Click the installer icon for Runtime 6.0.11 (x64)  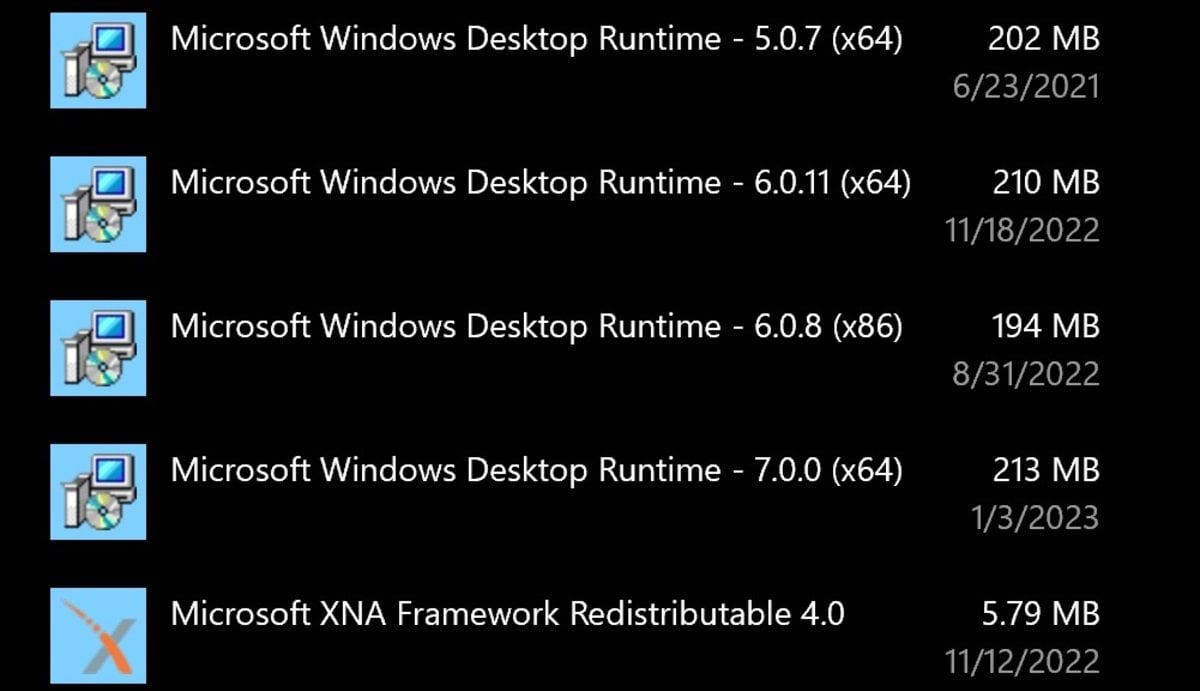98,204
